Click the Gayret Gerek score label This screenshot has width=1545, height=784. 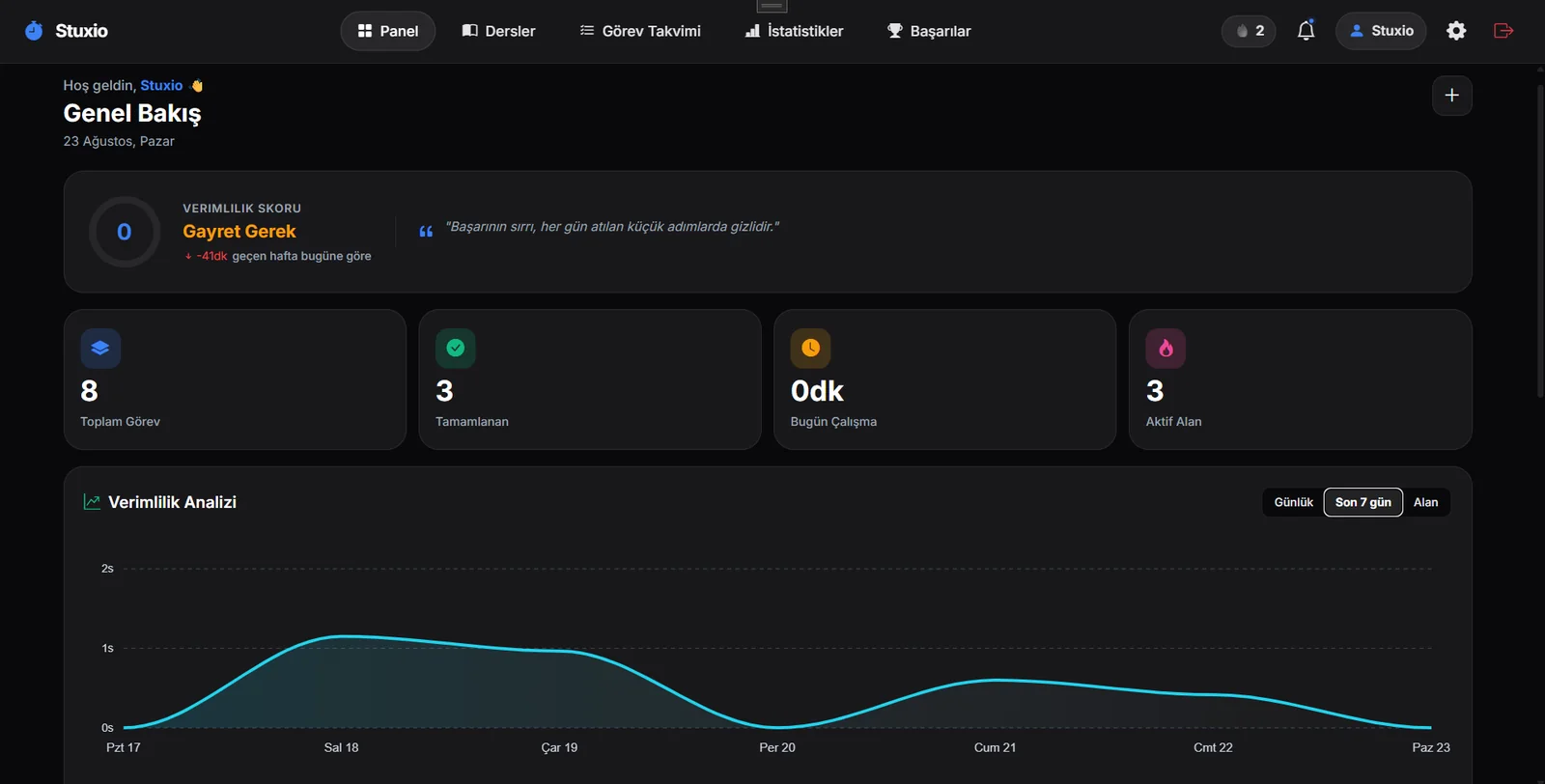pyautogui.click(x=239, y=232)
